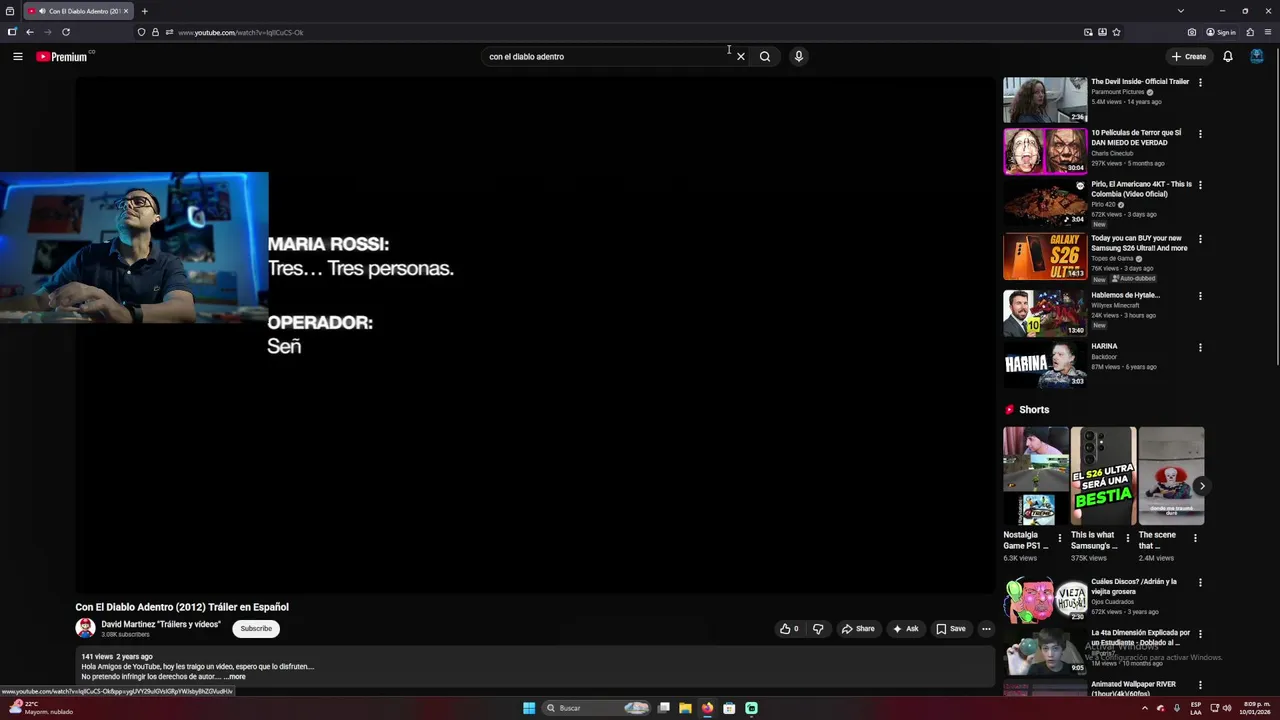Viewport: 1280px width, 720px height.
Task: Open the YouTube notifications bell
Action: click(1228, 57)
